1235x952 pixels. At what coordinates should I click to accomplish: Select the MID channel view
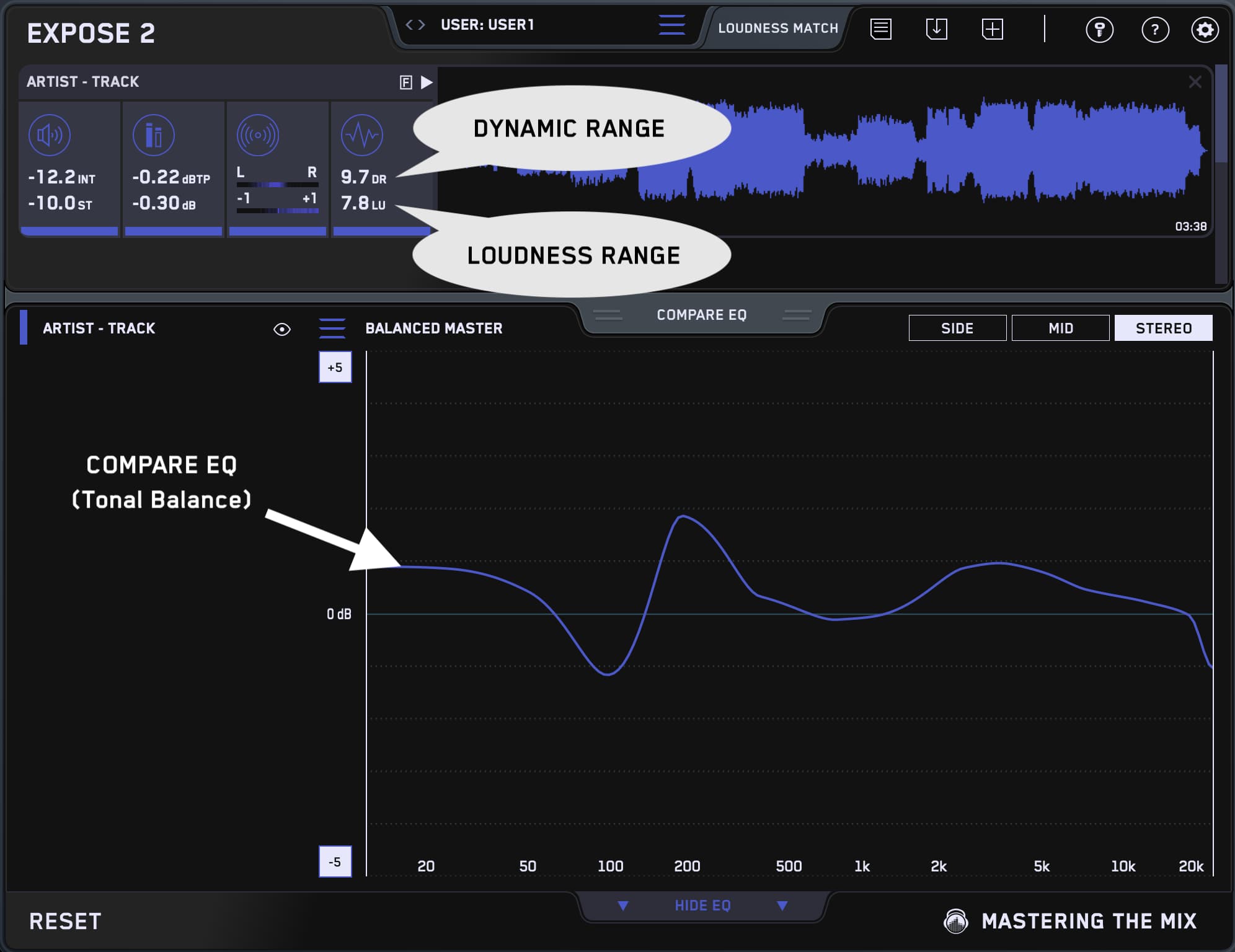pos(1060,328)
